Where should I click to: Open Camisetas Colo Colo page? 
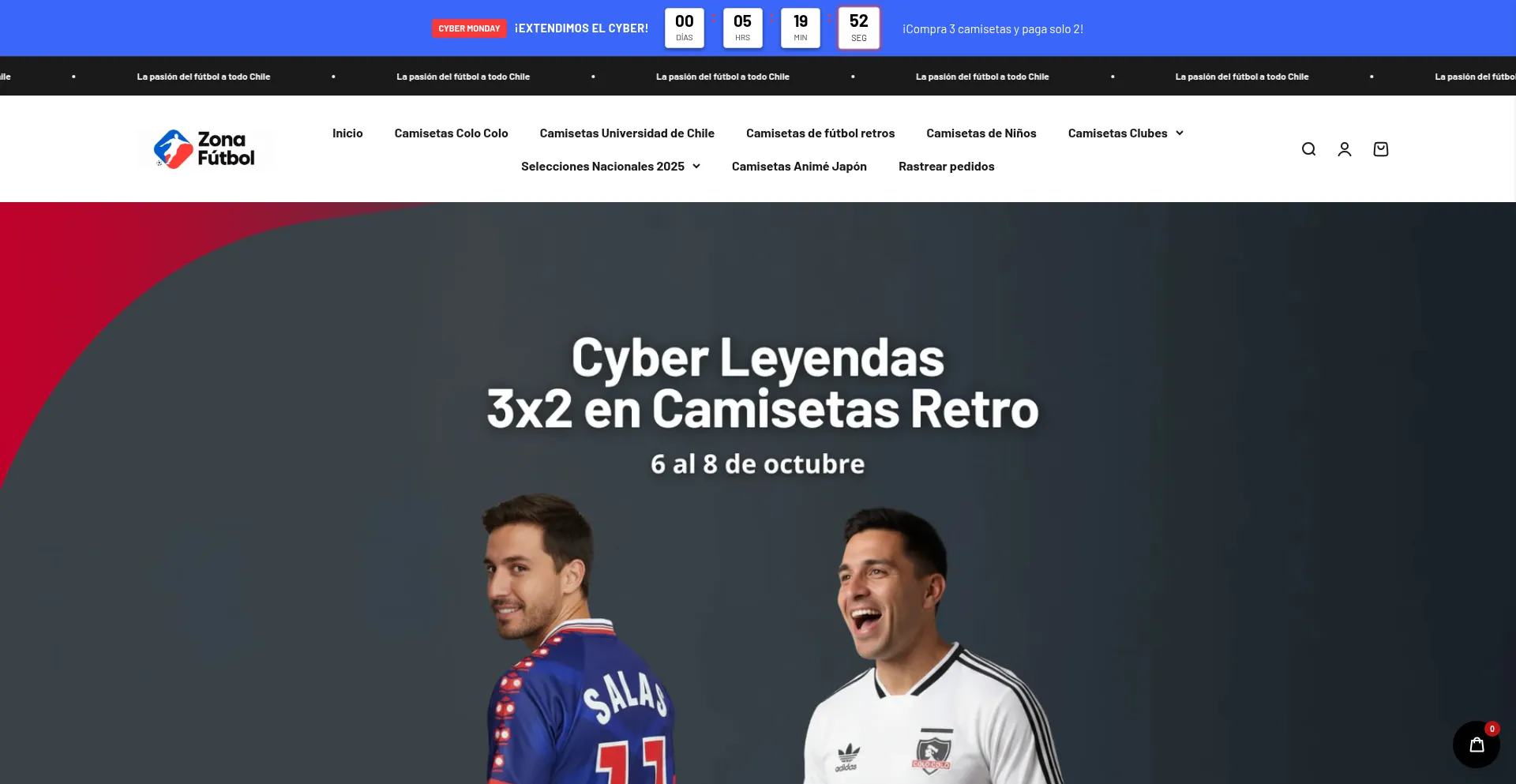451,133
